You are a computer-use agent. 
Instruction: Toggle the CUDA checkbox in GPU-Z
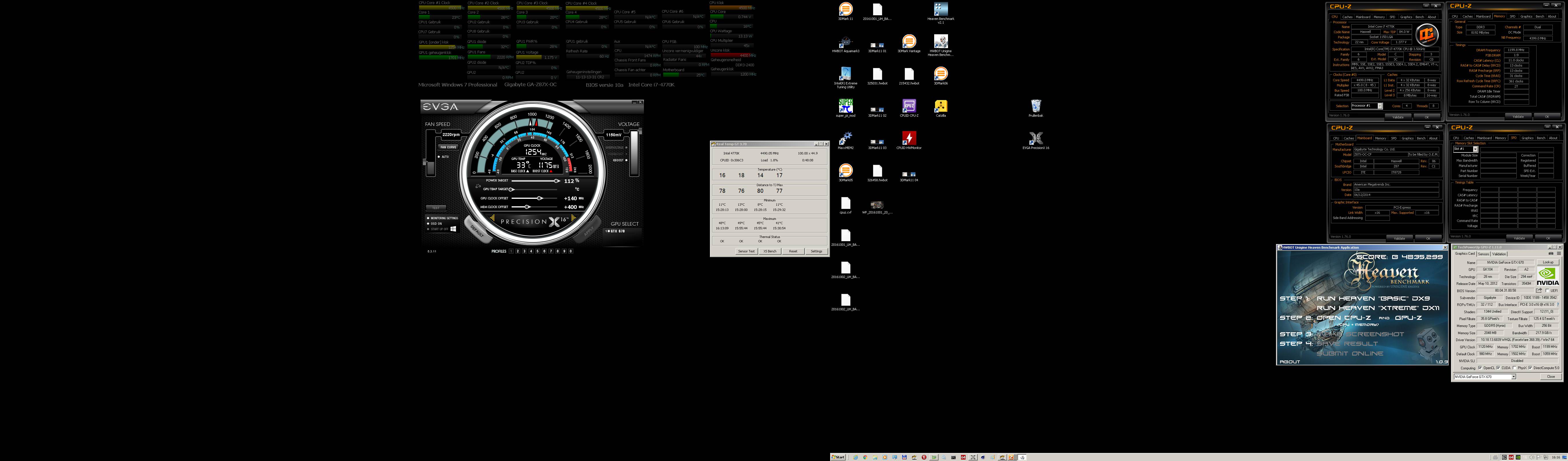1499,367
